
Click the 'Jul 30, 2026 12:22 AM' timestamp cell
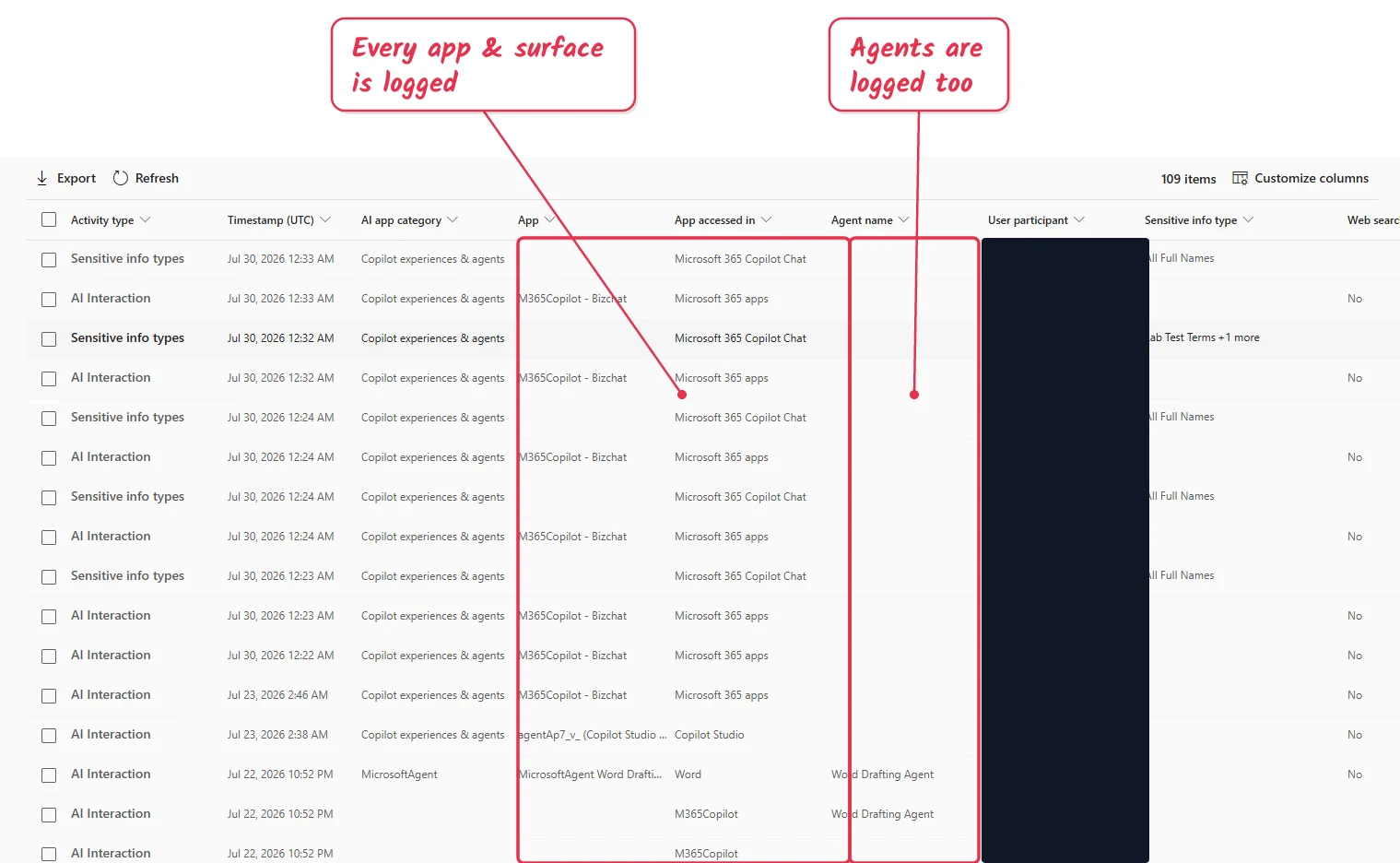pos(280,656)
